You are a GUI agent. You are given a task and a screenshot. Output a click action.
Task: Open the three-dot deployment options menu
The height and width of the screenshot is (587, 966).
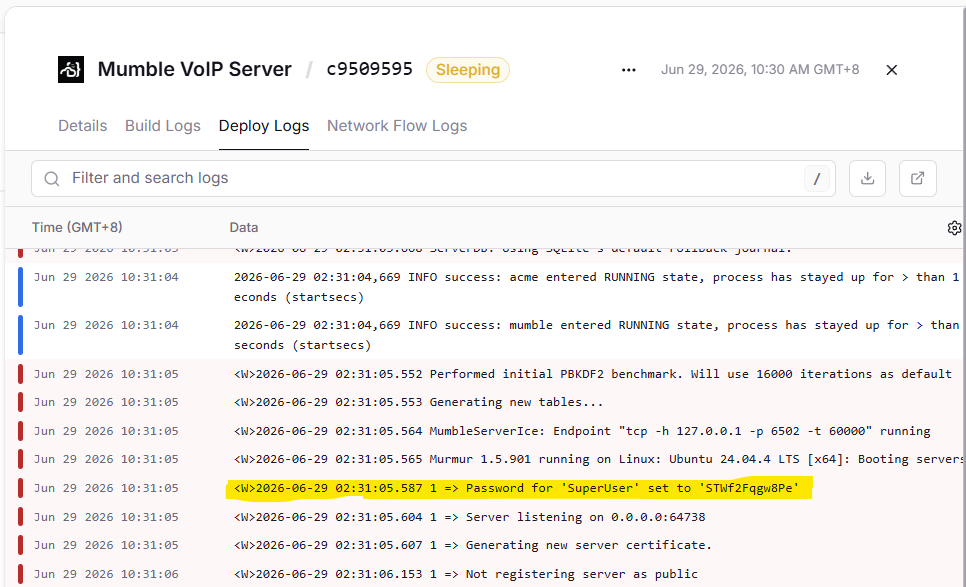coord(628,70)
